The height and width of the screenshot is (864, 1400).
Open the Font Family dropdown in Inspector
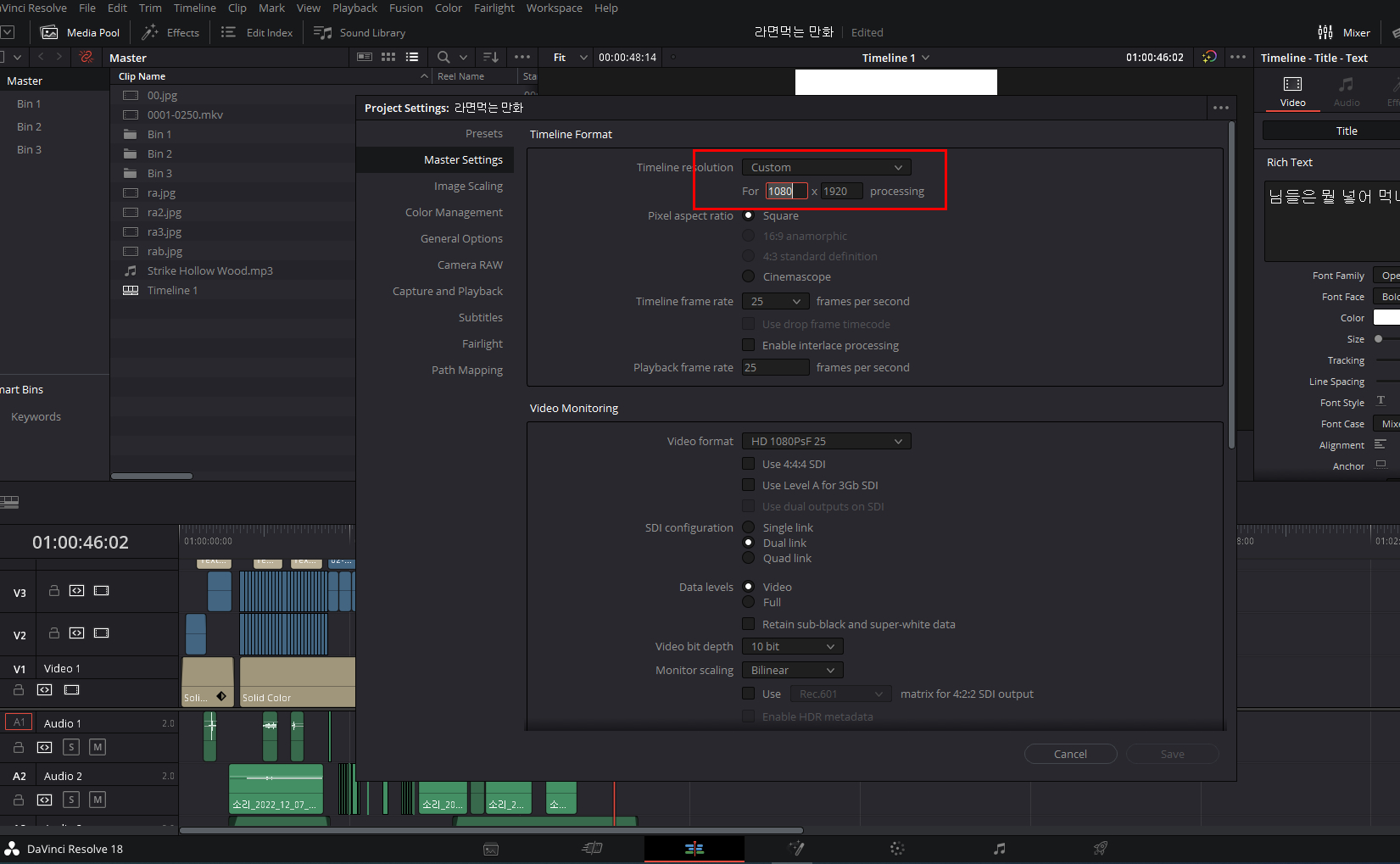(1386, 276)
